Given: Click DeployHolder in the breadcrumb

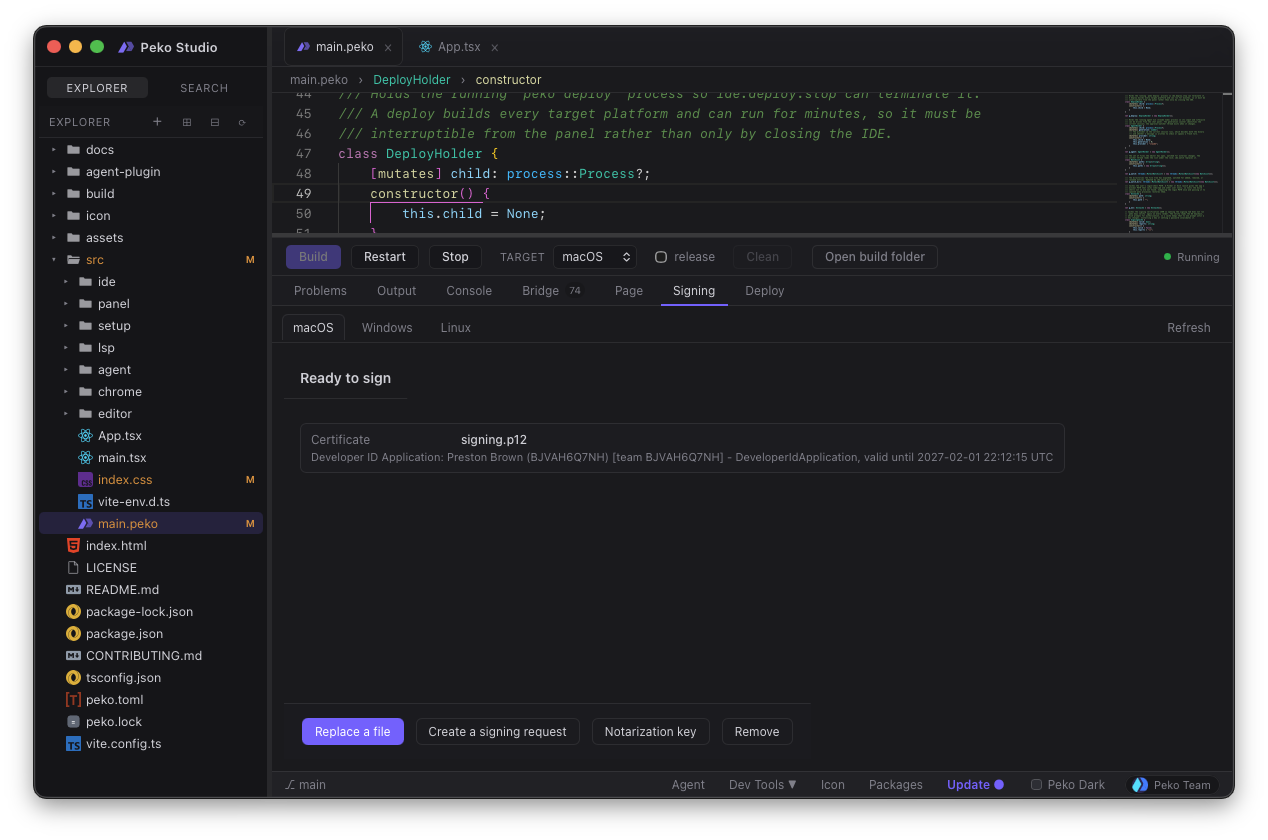Looking at the screenshot, I should [x=412, y=80].
